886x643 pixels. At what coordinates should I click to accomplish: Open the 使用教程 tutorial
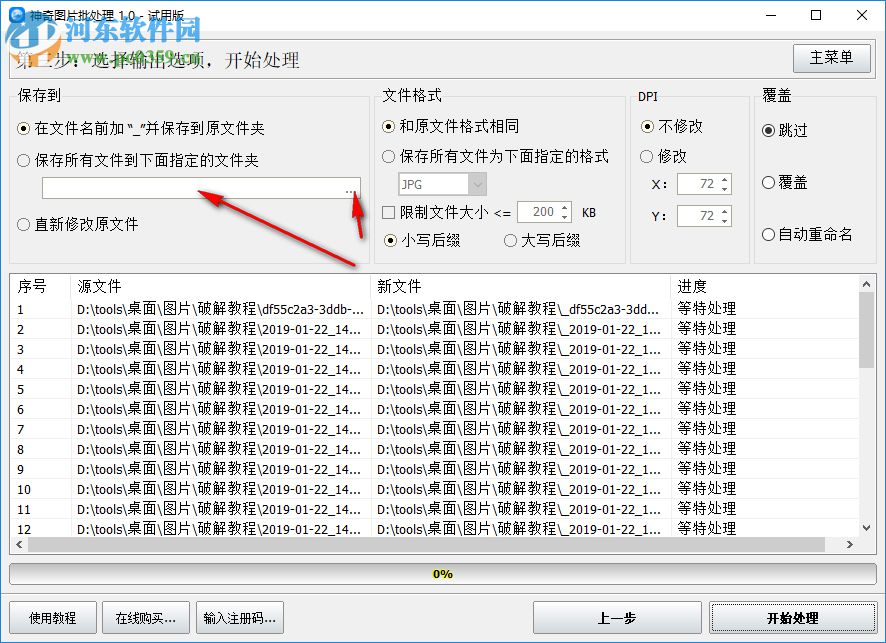click(52, 617)
